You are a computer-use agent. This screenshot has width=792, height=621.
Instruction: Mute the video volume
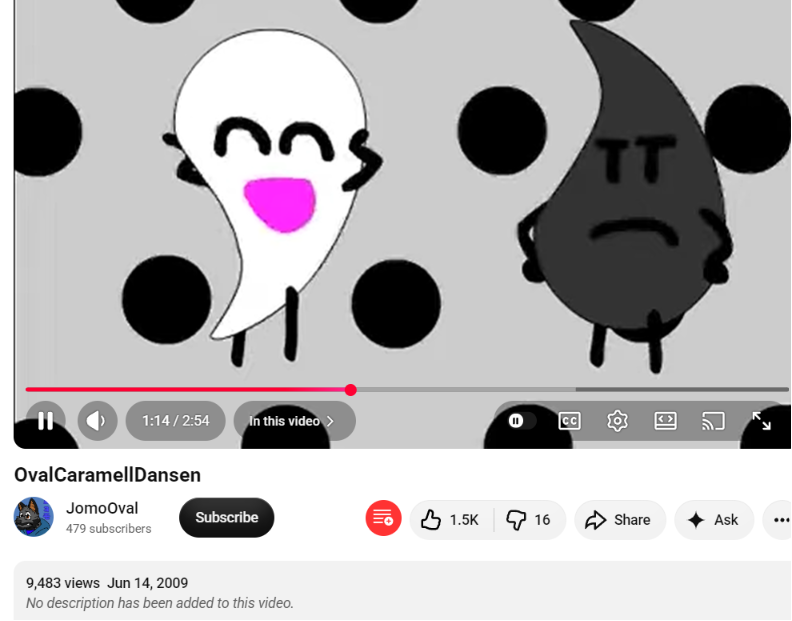(97, 420)
